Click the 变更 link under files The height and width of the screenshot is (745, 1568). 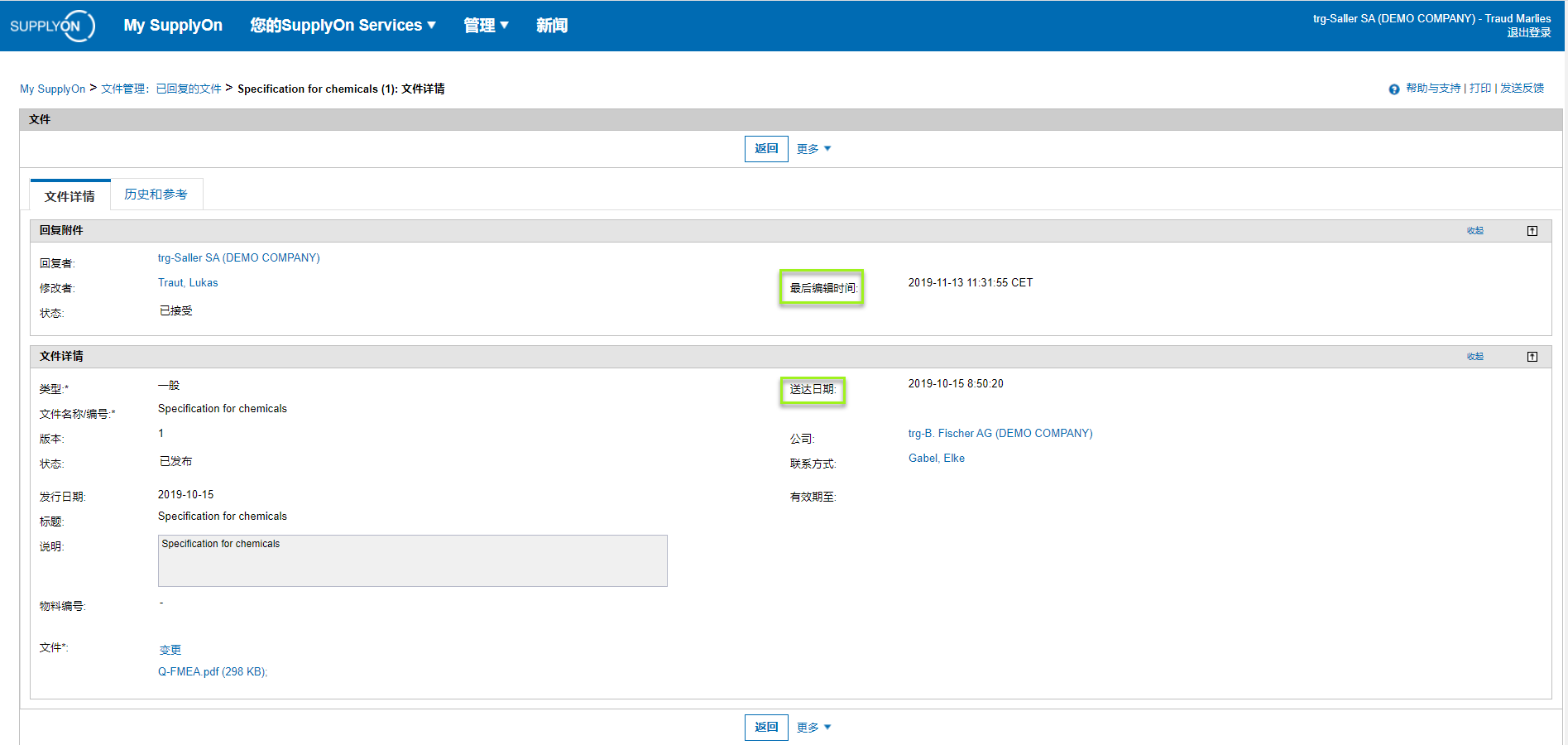point(170,650)
